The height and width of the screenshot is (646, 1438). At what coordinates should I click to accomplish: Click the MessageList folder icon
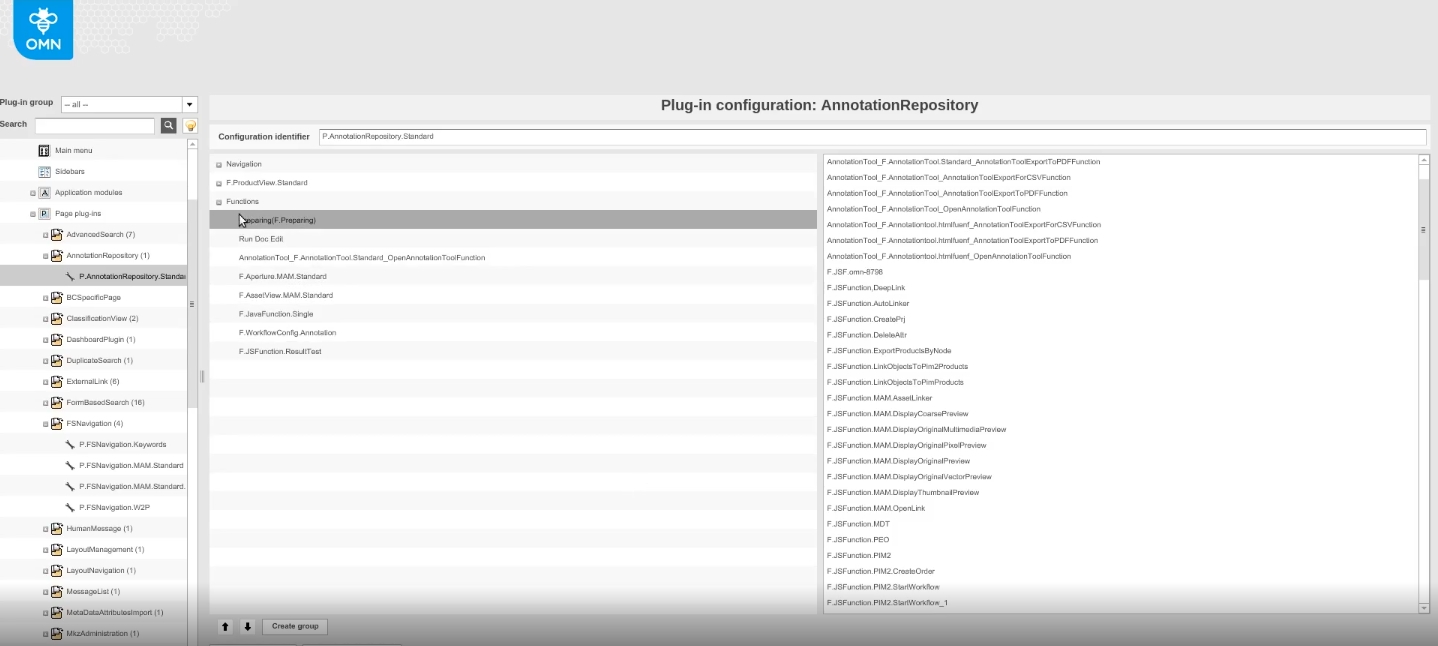[x=57, y=592]
